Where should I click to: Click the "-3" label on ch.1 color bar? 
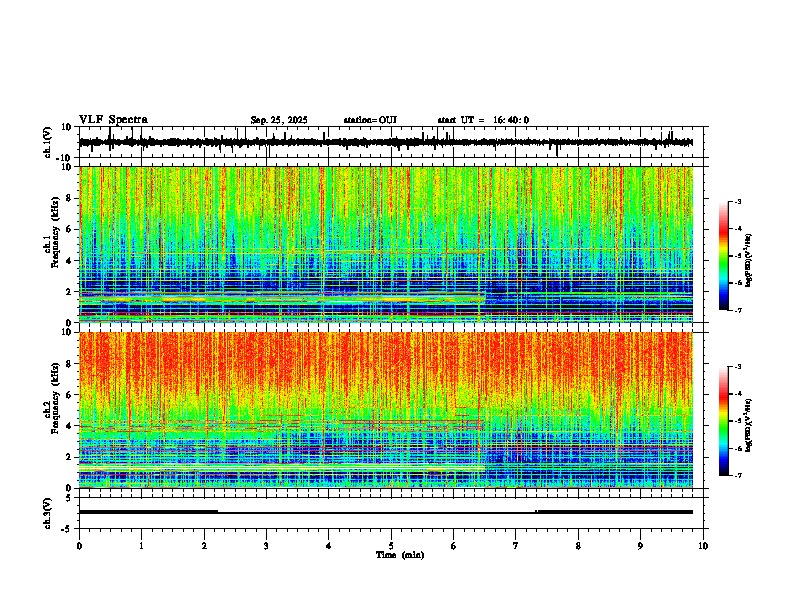[x=737, y=202]
